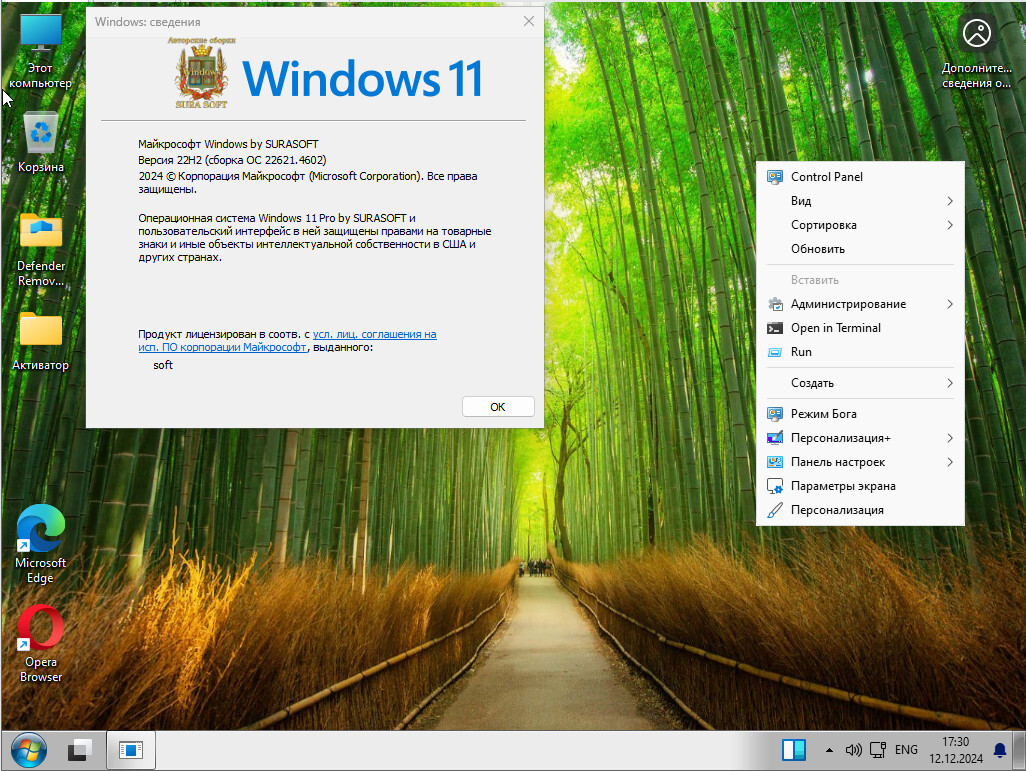Select the Корзина recycle bin icon
Viewport: 1026px width, 771px height.
(x=41, y=142)
